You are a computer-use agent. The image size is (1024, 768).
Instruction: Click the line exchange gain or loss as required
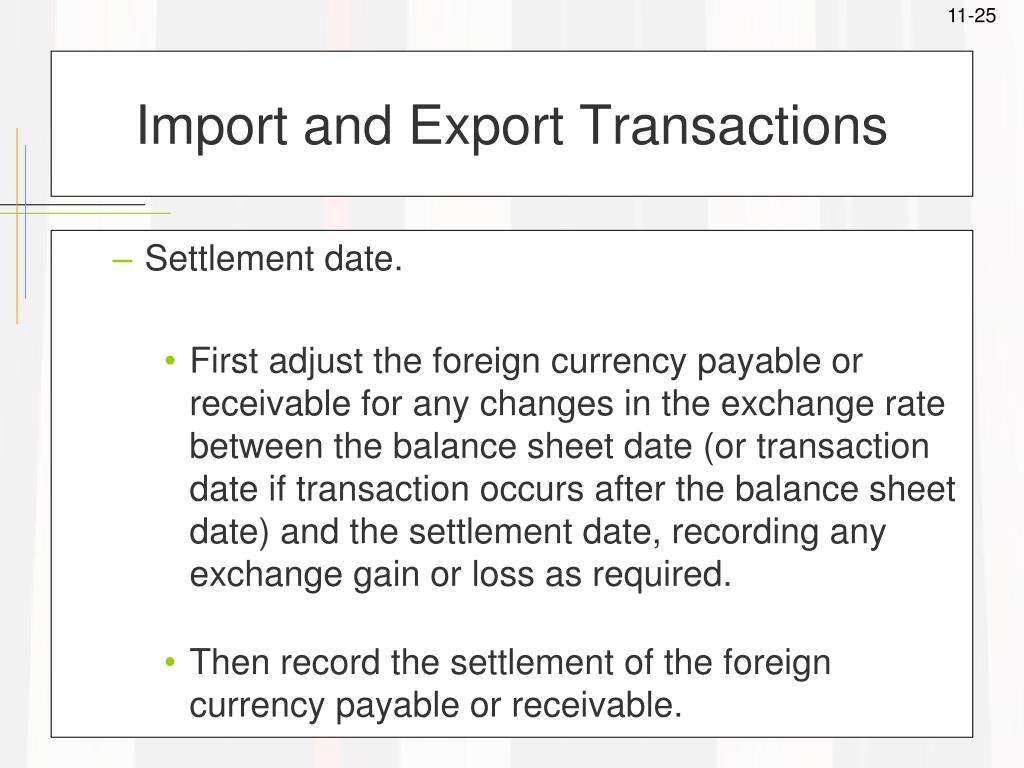(460, 575)
